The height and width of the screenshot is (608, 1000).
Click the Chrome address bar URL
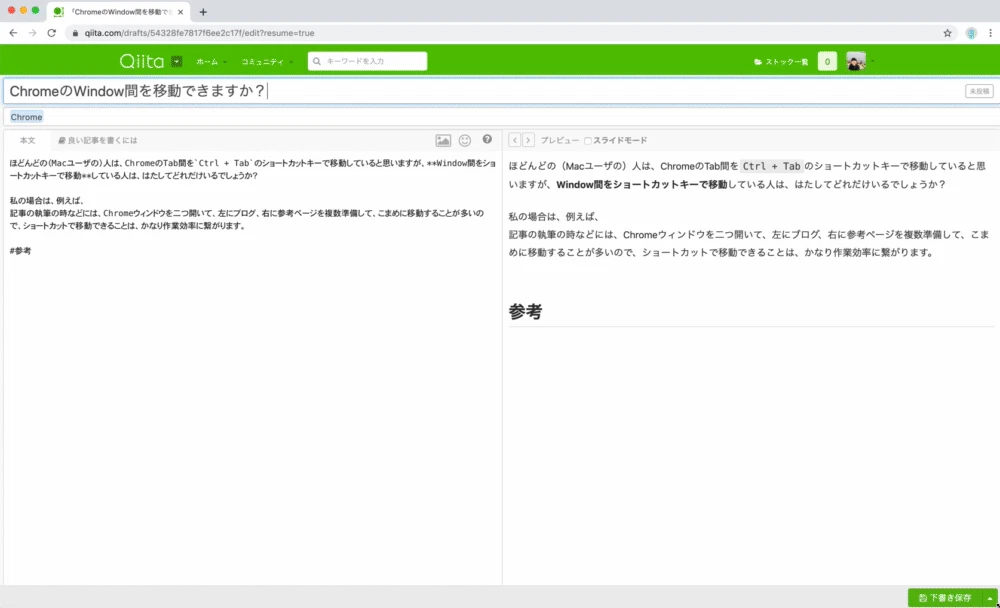(x=199, y=33)
